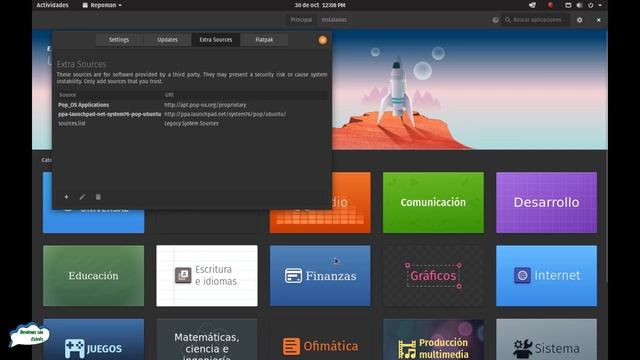The image size is (640, 360).
Task: Click the Producción multimedia film-music icon
Action: pos(407,349)
